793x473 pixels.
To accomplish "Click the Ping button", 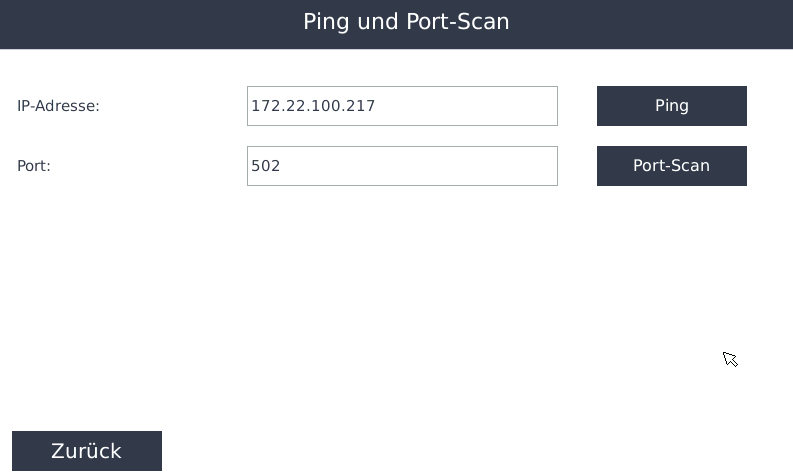I will [671, 106].
